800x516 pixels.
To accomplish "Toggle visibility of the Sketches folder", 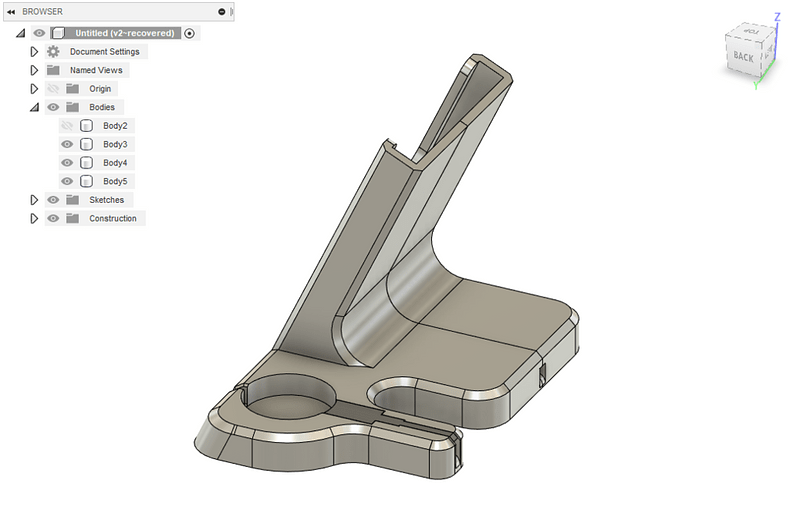I will click(53, 200).
